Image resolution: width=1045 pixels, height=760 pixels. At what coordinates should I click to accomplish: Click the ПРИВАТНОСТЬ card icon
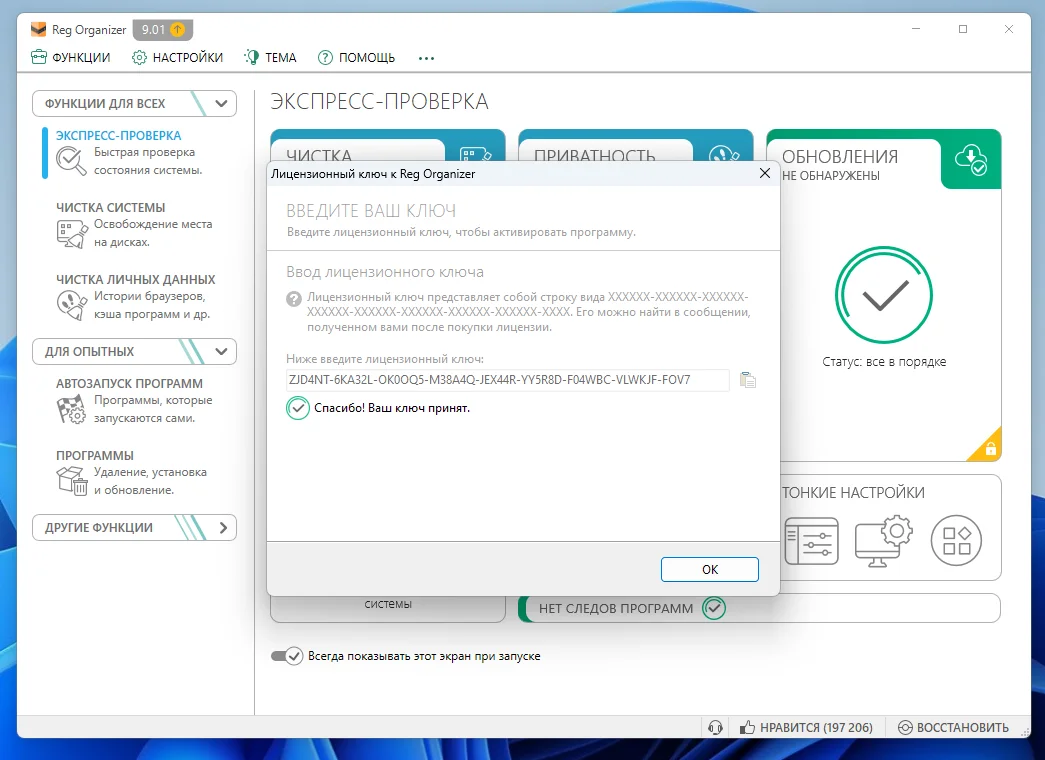click(724, 153)
